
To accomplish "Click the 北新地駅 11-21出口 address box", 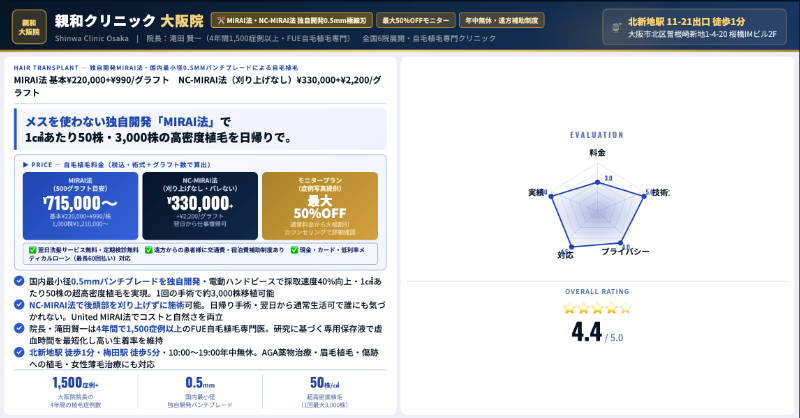I will pos(695,26).
